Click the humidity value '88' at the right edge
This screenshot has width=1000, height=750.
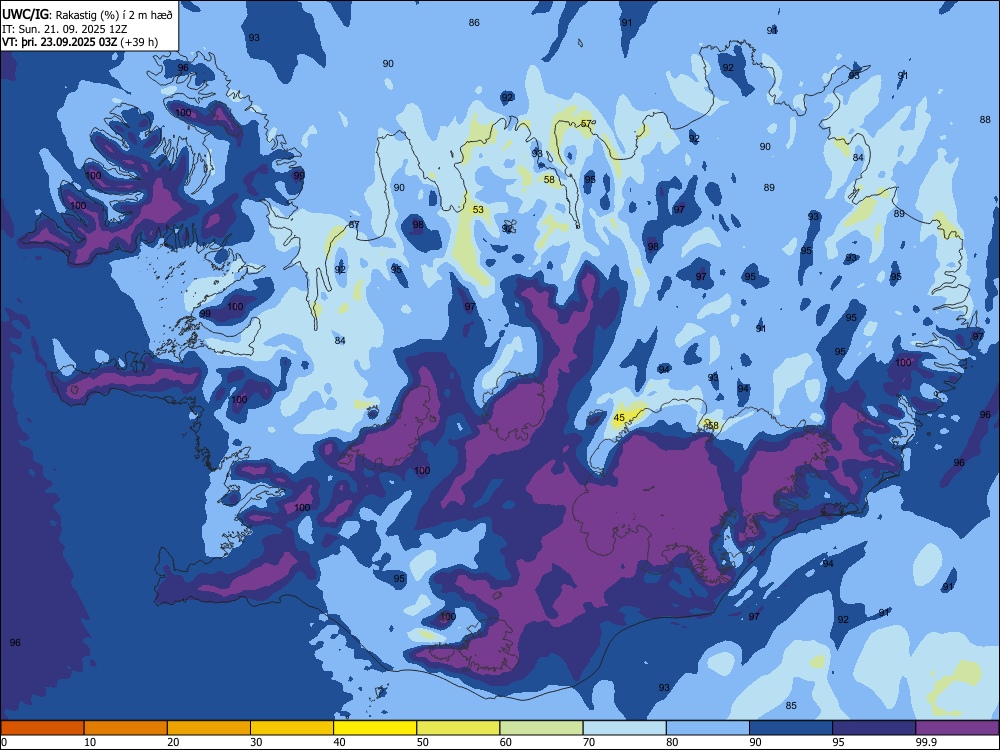coord(985,119)
